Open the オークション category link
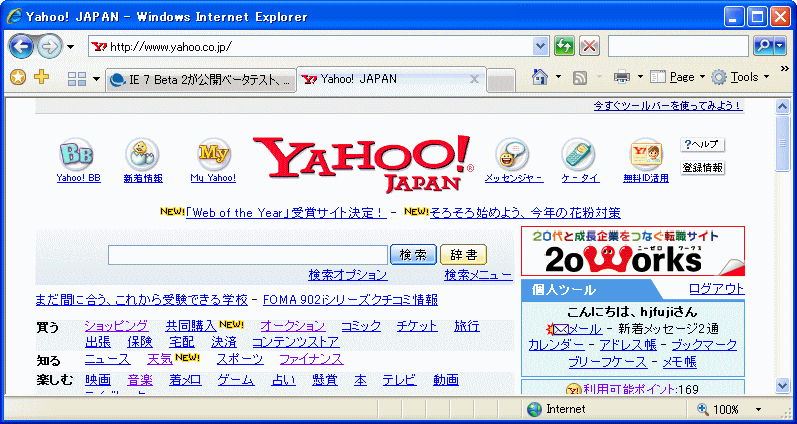This screenshot has height=424, width=797. (293, 326)
